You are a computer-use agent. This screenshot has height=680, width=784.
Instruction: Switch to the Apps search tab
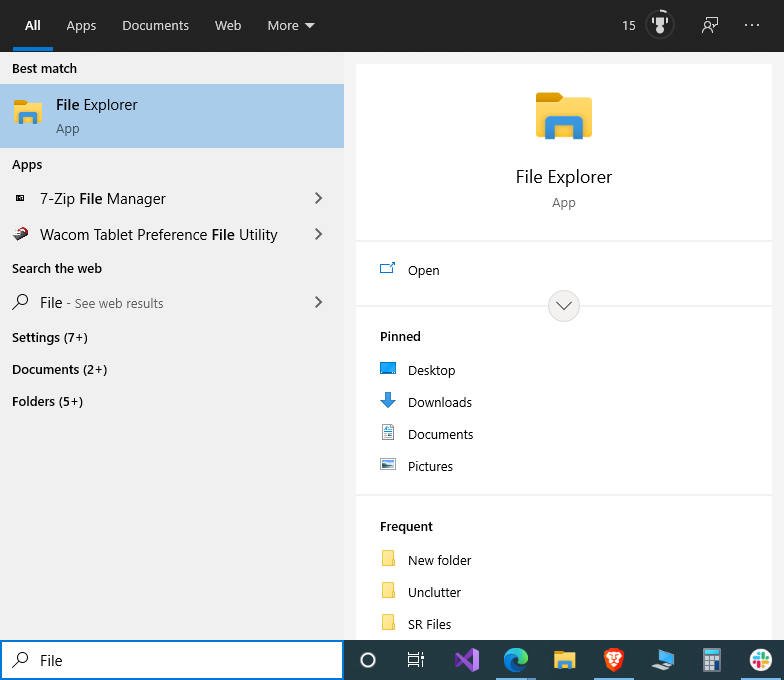click(81, 25)
